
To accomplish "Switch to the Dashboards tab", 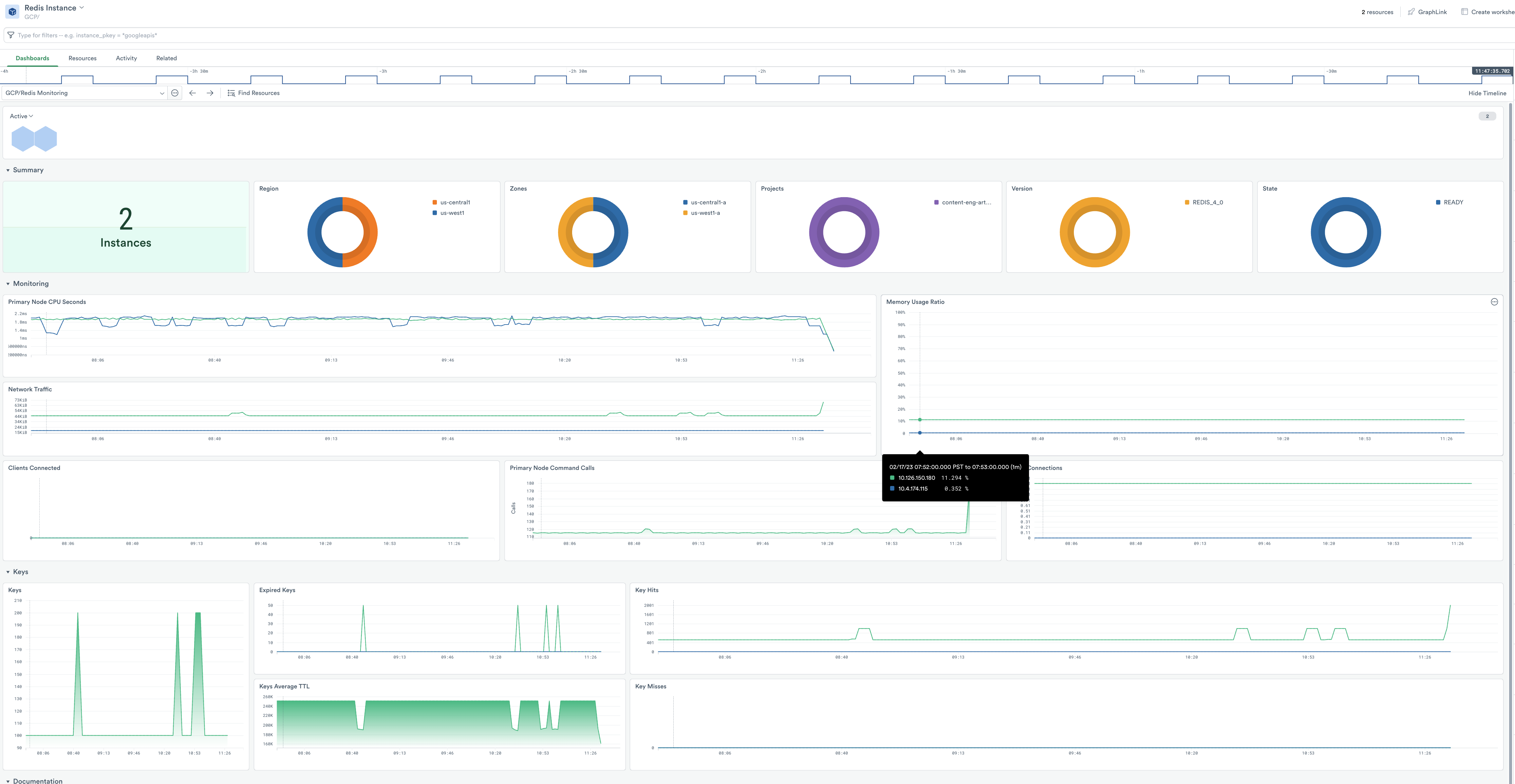I will (x=32, y=58).
